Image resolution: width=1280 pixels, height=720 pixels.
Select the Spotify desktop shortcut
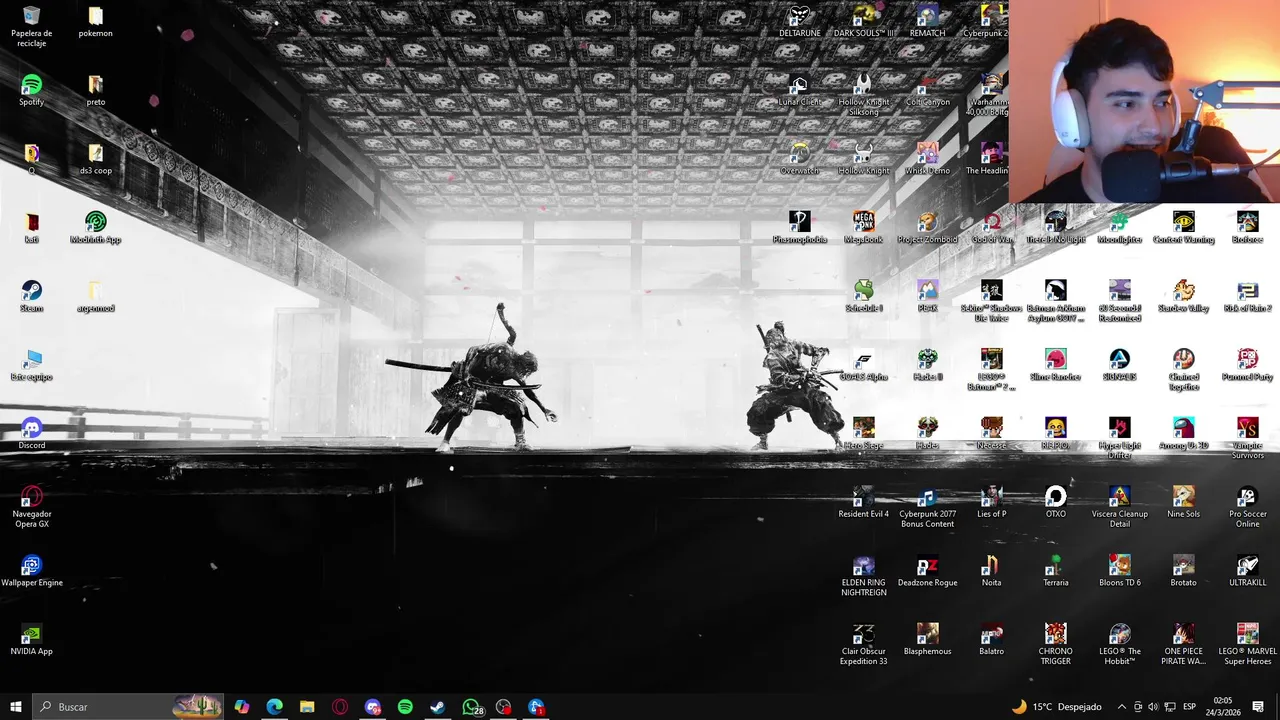pyautogui.click(x=31, y=91)
